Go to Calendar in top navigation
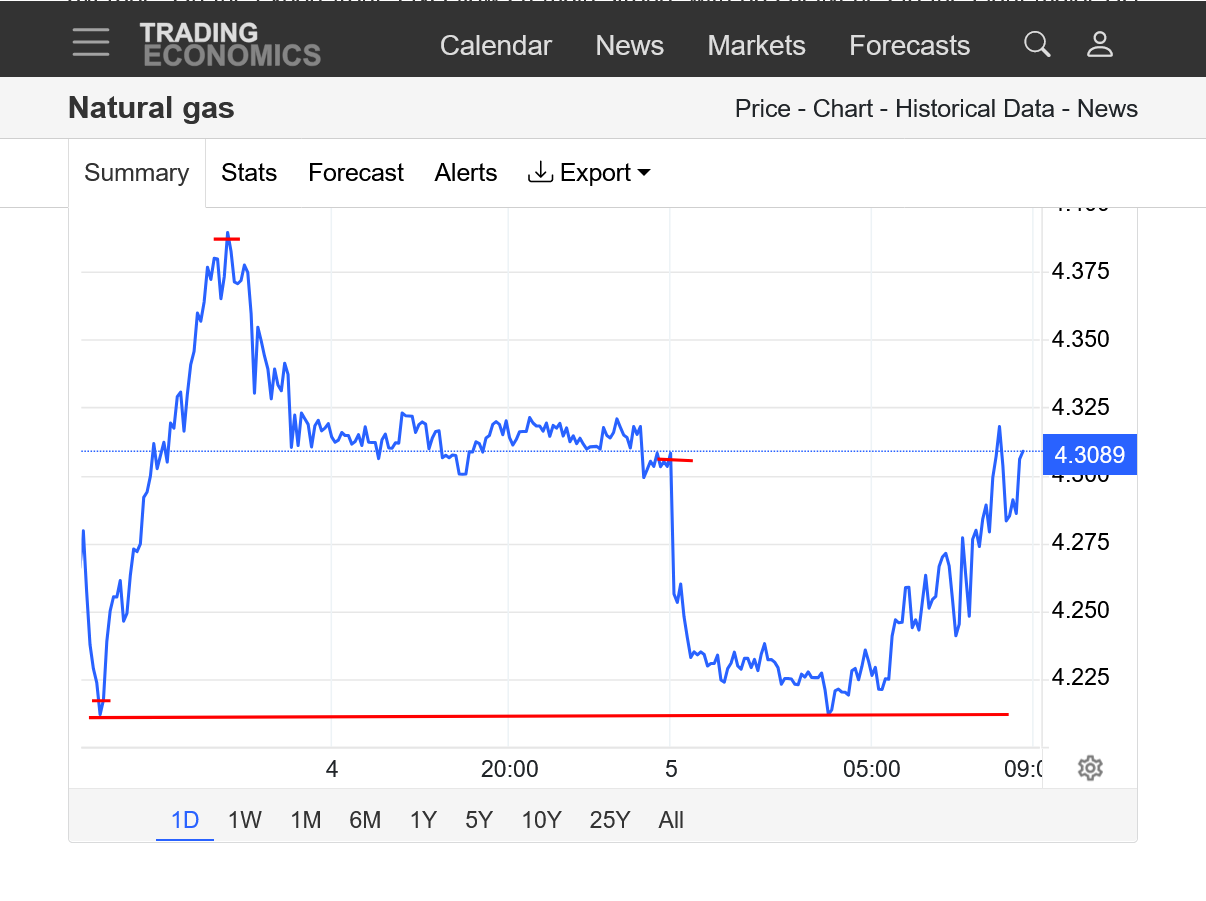The width and height of the screenshot is (1206, 901). [495, 46]
